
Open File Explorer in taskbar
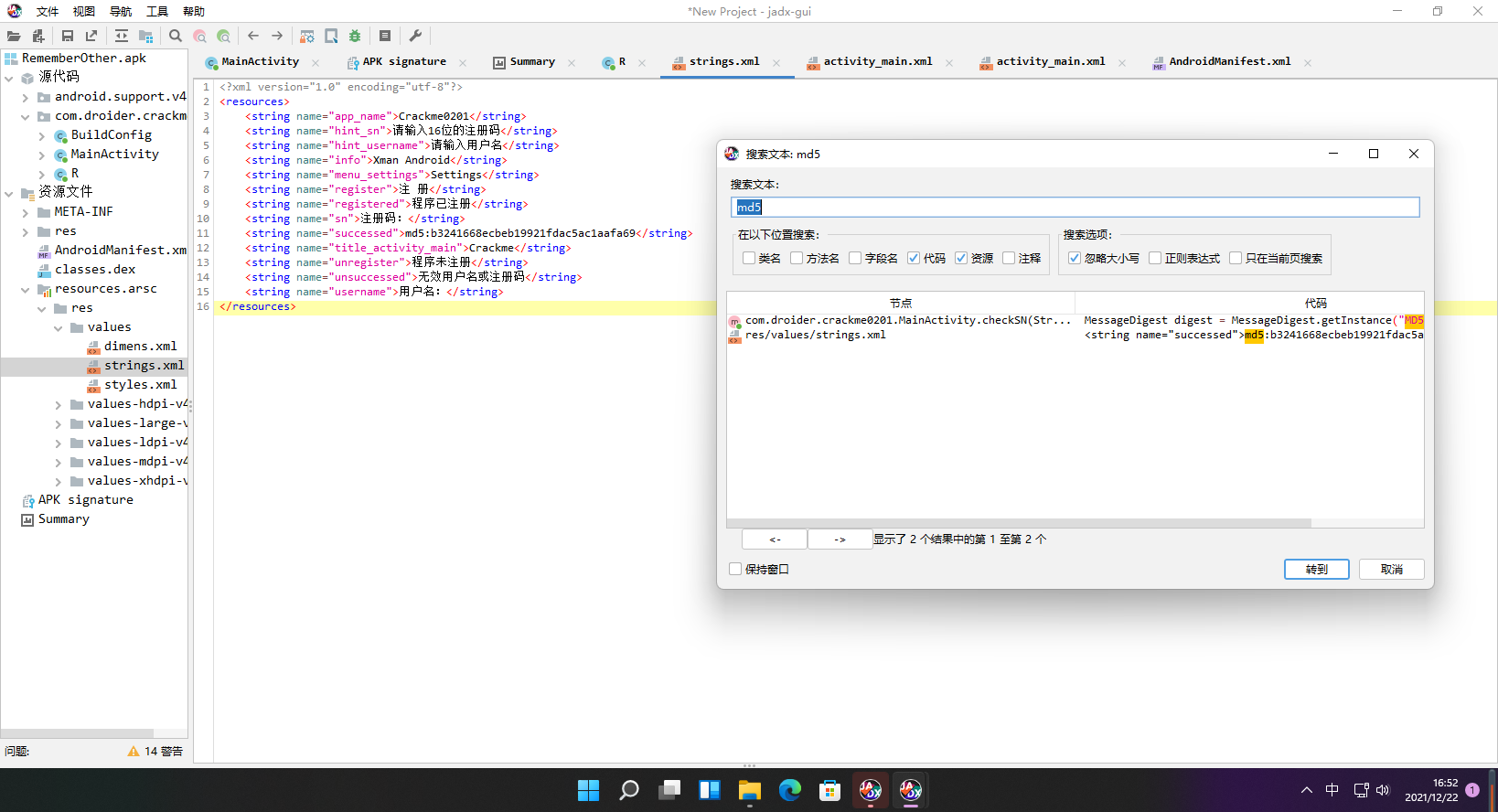749,790
